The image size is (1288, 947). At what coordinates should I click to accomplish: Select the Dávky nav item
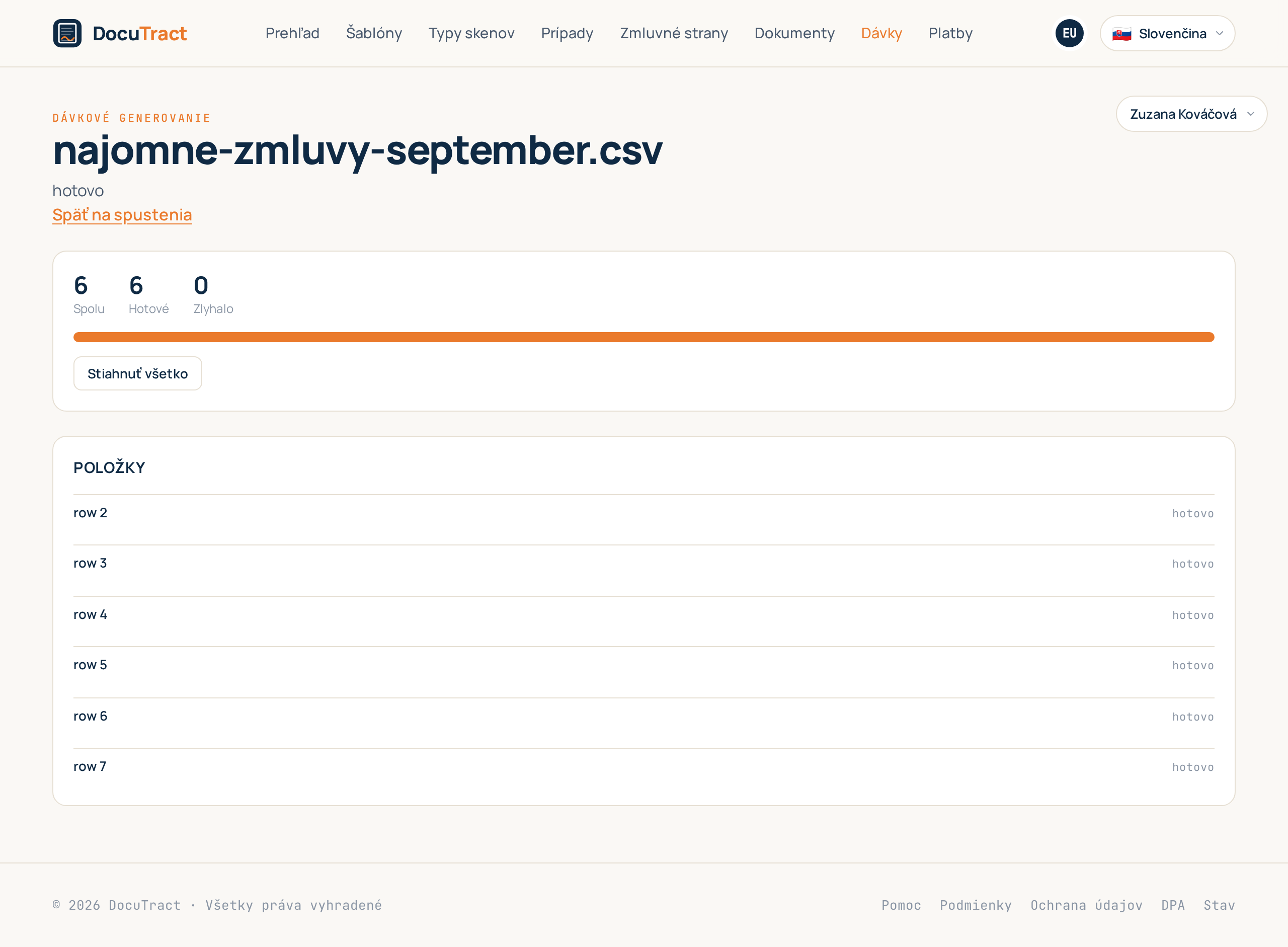point(881,33)
